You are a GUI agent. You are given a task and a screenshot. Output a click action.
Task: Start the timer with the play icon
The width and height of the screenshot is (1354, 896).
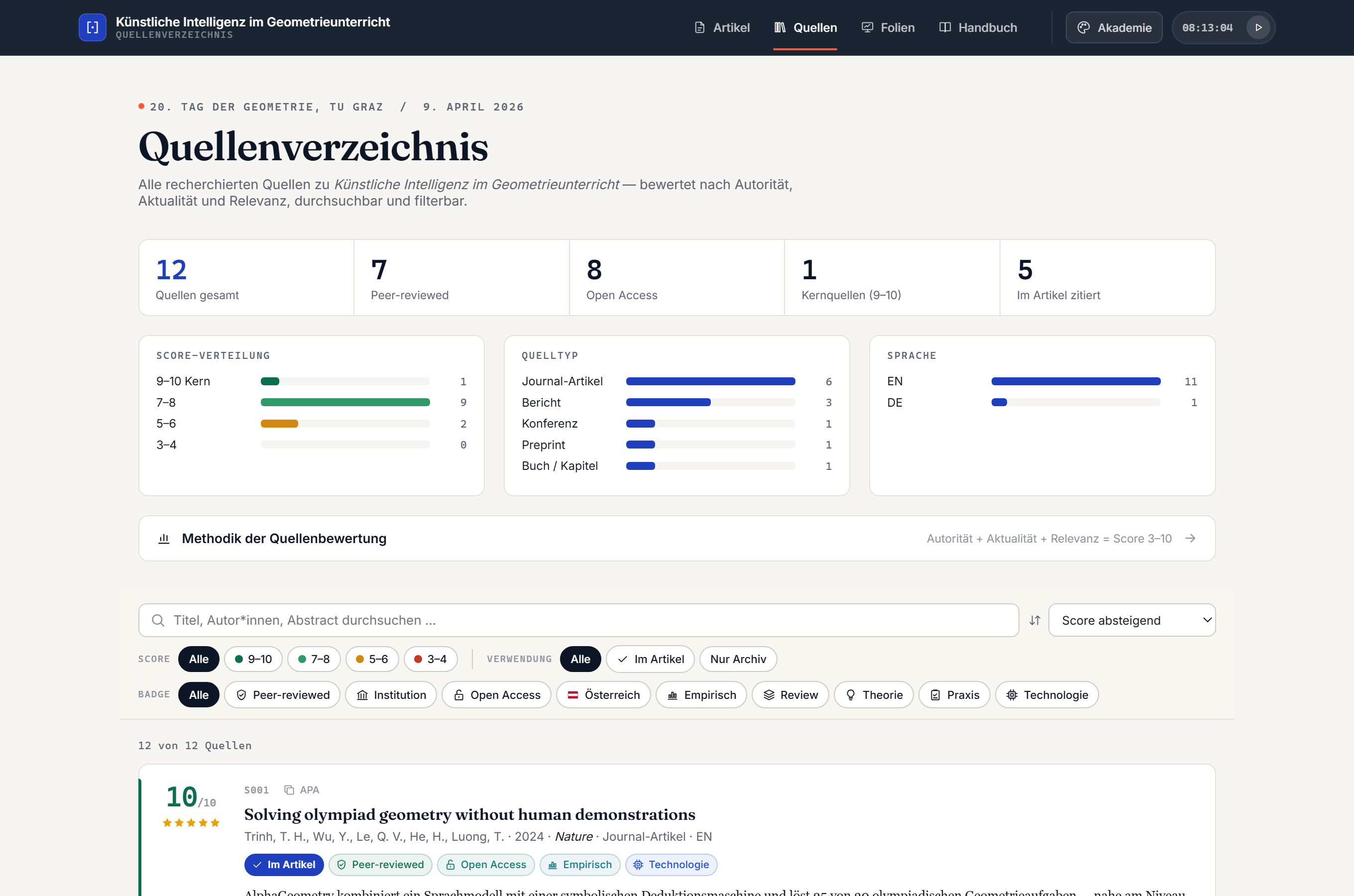[1258, 27]
